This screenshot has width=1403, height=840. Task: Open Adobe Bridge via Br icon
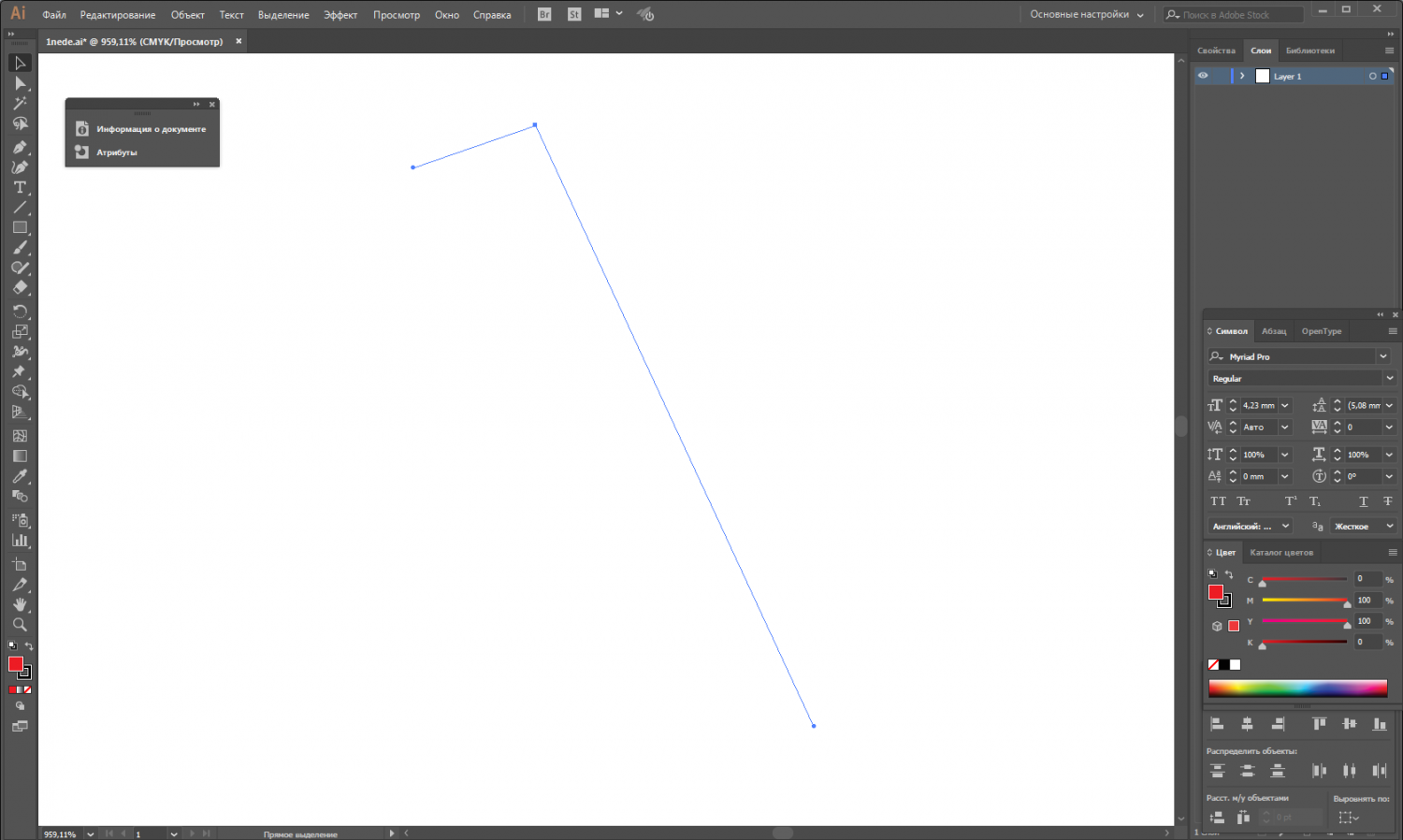tap(544, 14)
